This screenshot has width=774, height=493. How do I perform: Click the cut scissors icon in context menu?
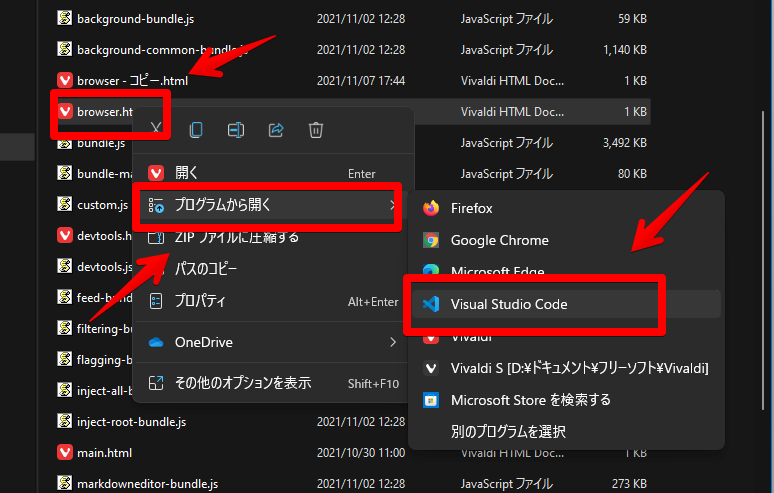(156, 129)
